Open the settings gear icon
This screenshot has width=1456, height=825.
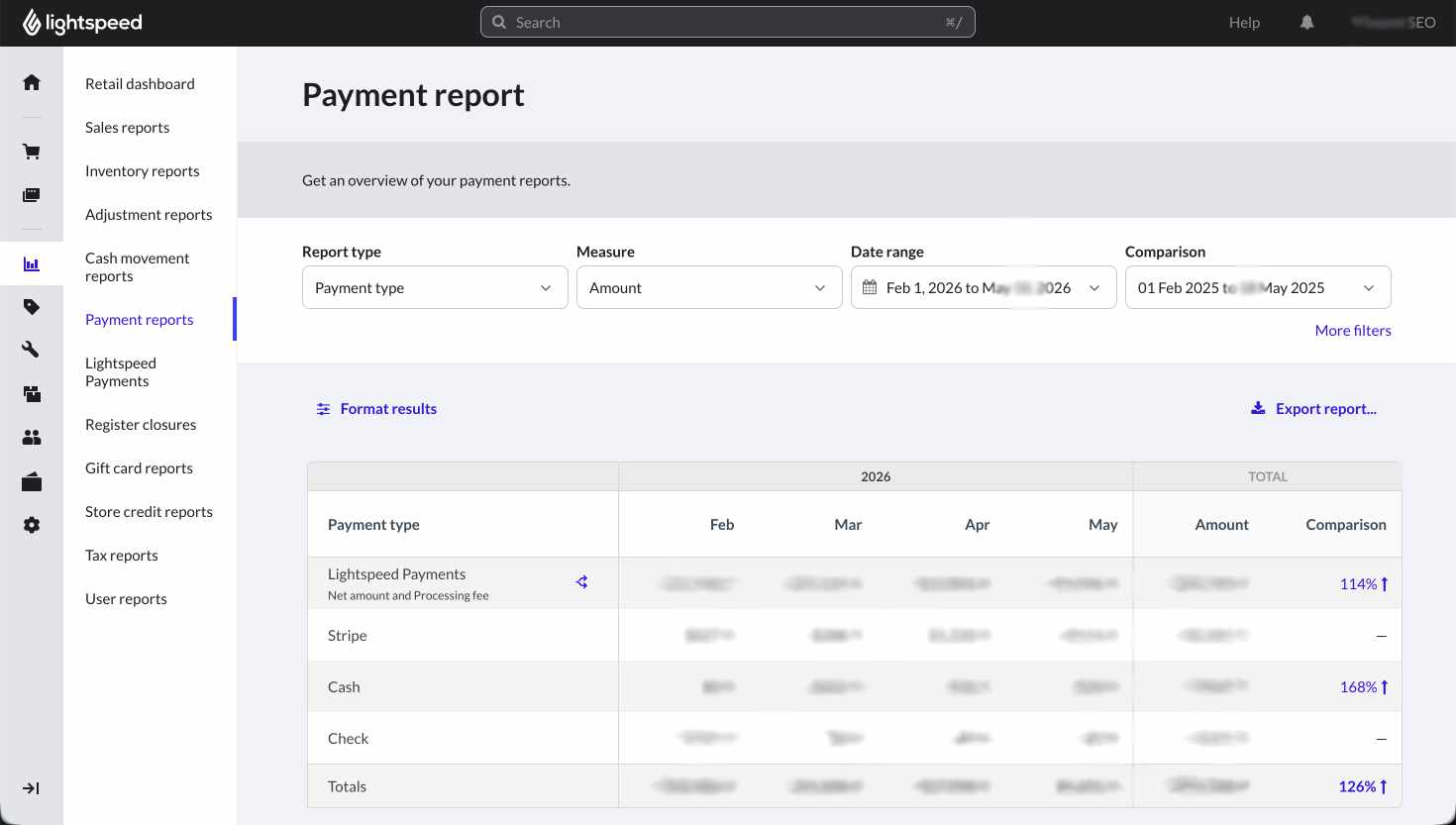click(32, 525)
